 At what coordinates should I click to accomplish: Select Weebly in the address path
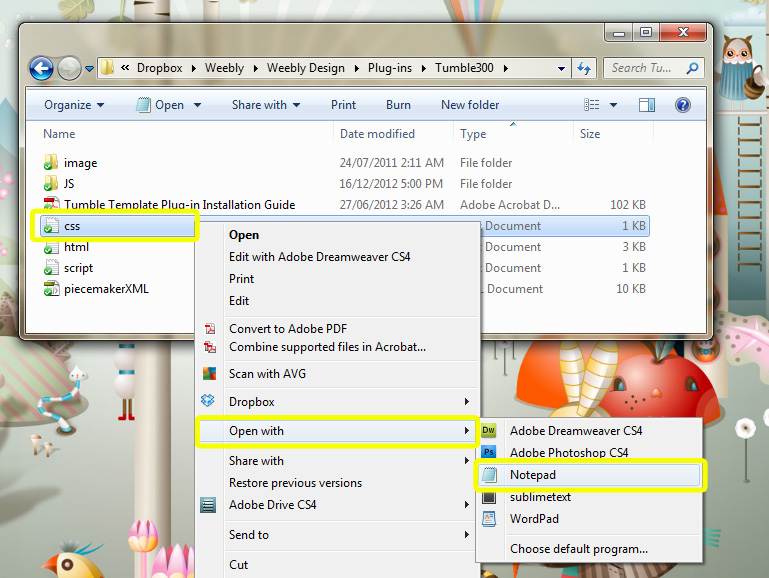[224, 68]
